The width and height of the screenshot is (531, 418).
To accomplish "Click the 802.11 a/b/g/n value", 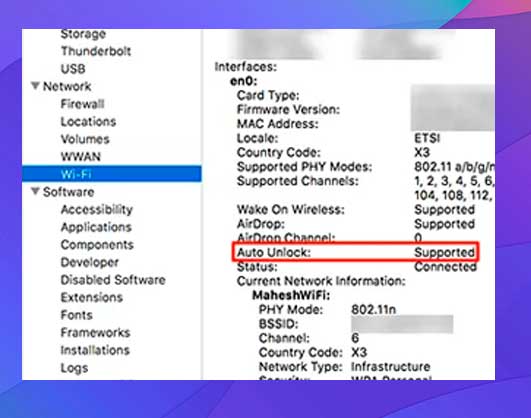I will (x=454, y=167).
